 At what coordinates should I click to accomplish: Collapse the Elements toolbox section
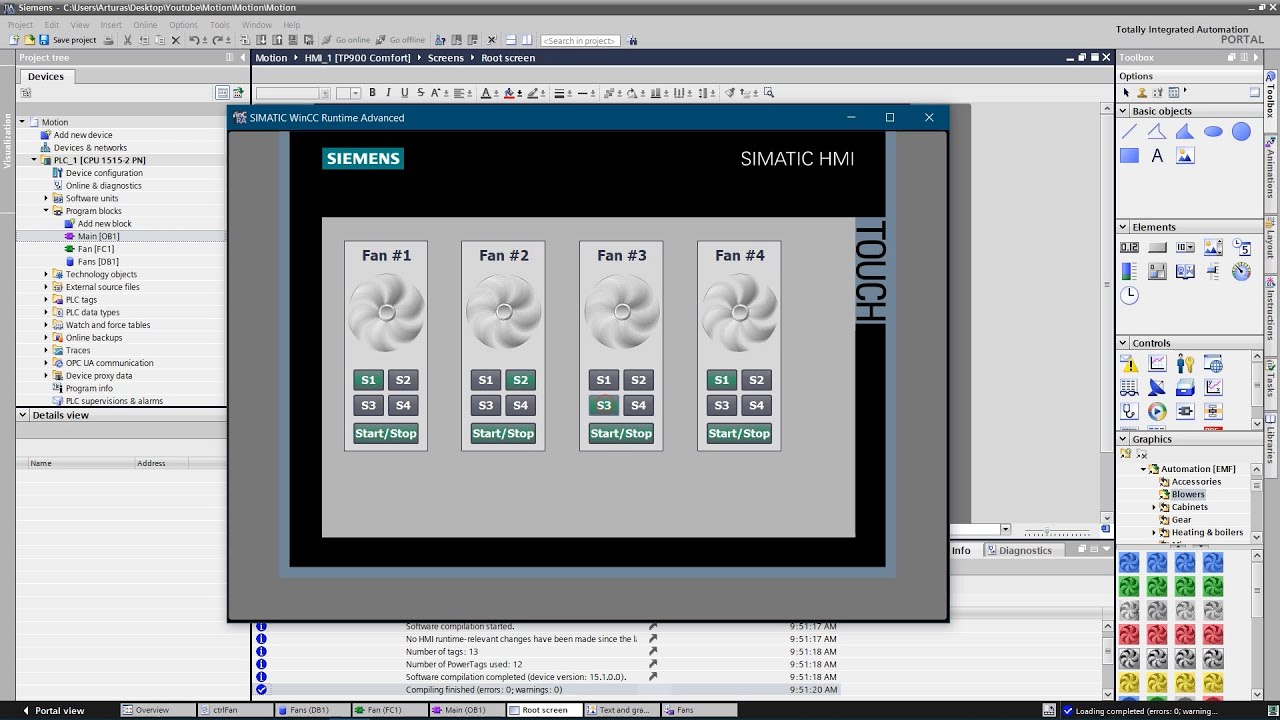pos(1124,227)
